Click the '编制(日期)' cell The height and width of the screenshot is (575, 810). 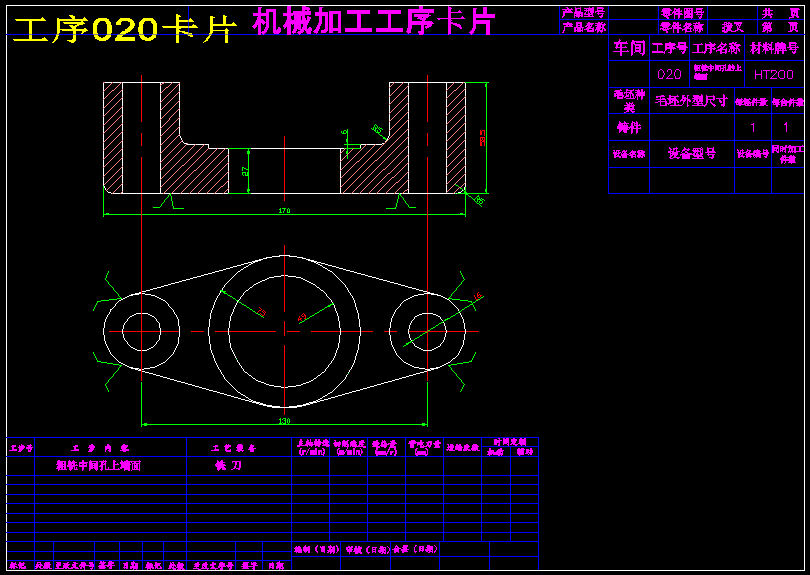tap(316, 550)
